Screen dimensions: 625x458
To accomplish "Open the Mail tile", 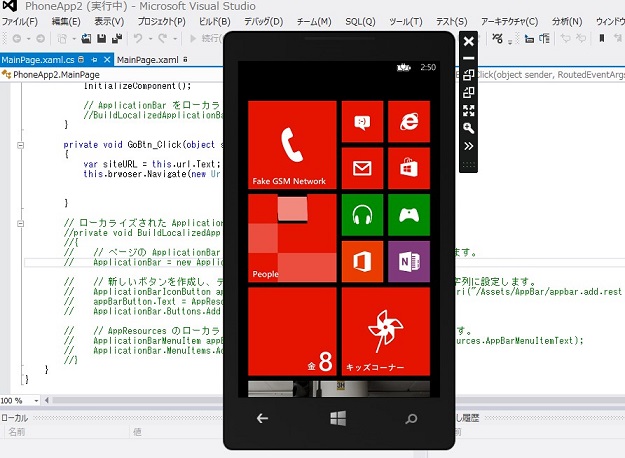I will click(362, 168).
